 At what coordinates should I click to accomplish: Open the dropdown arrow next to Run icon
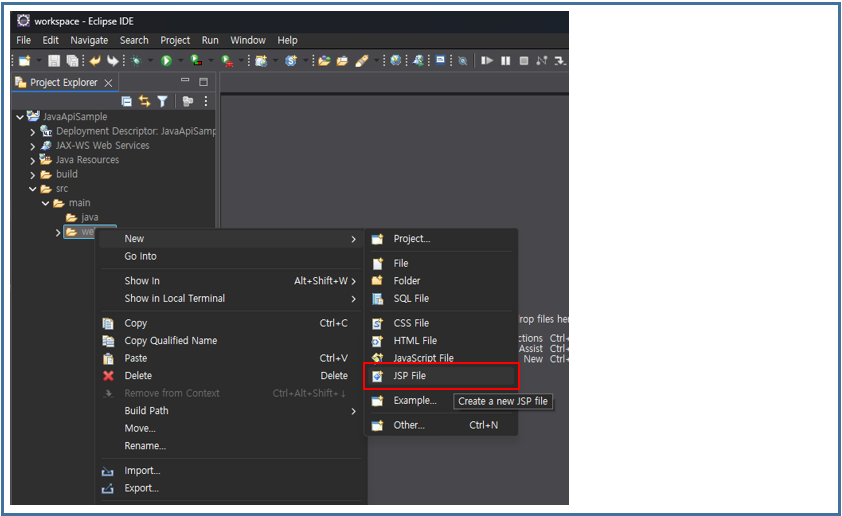pos(180,60)
